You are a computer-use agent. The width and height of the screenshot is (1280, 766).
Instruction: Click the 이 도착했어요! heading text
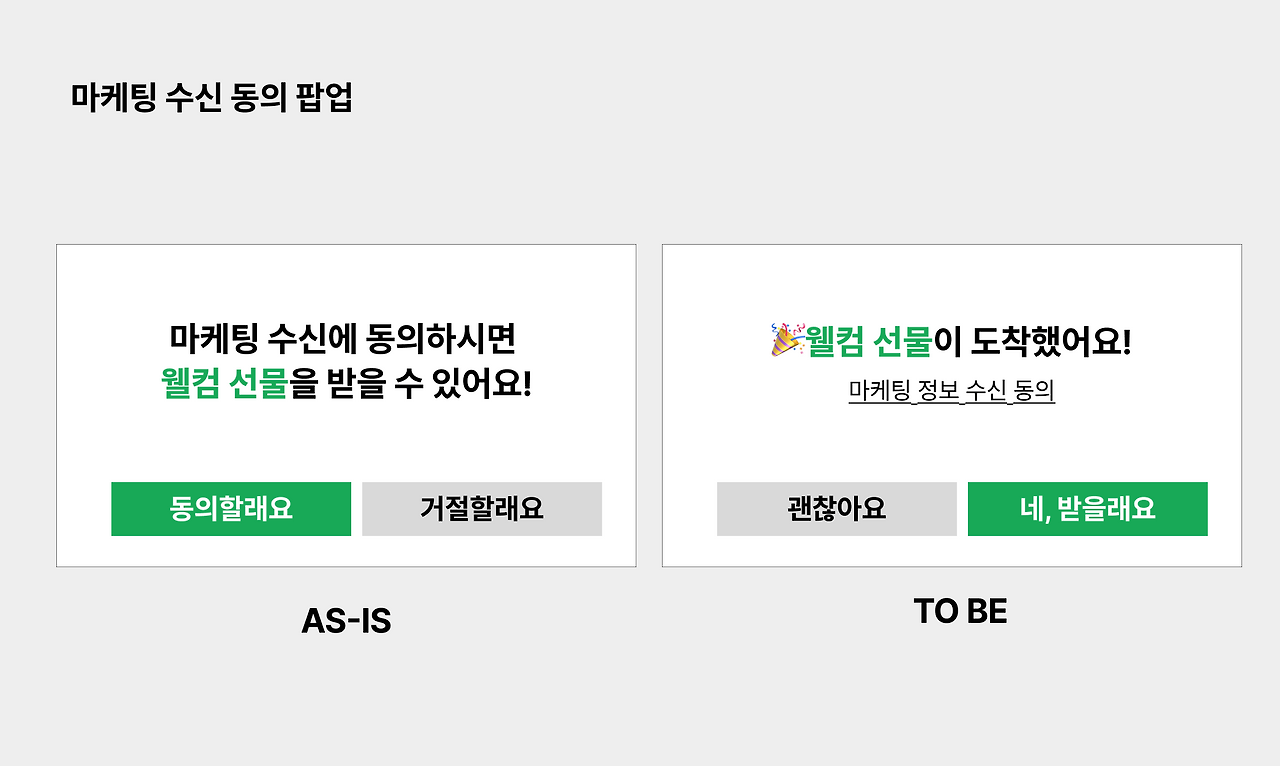point(1033,342)
